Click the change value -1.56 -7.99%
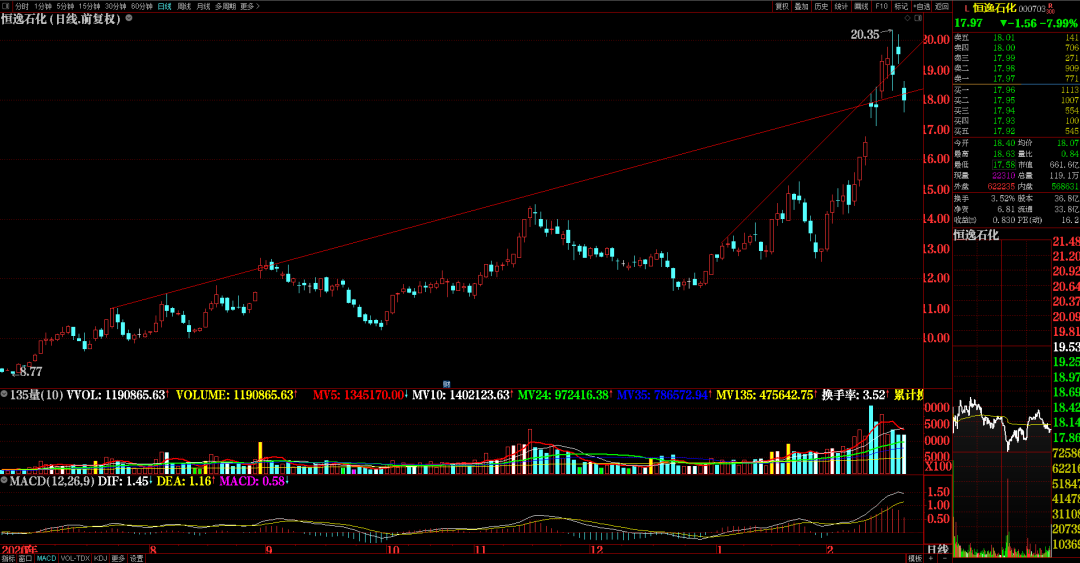The image size is (1080, 563). (x=1039, y=23)
